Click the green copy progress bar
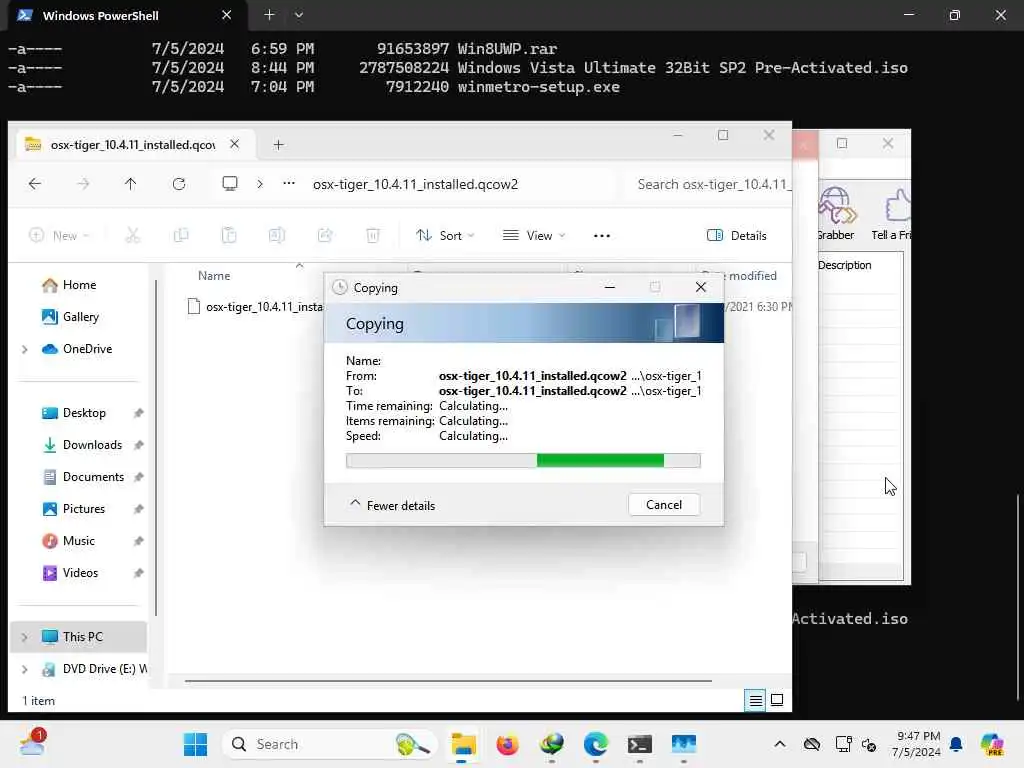 pos(523,460)
